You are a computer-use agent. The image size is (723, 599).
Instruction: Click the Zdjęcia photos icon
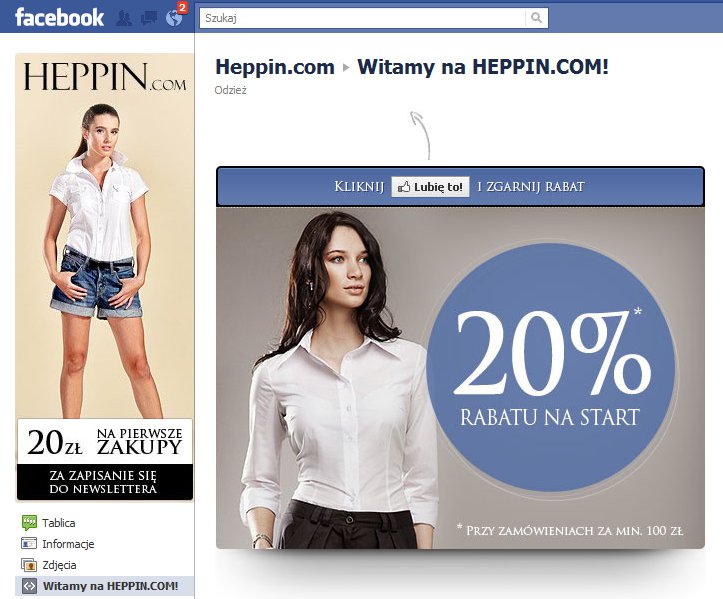29,564
